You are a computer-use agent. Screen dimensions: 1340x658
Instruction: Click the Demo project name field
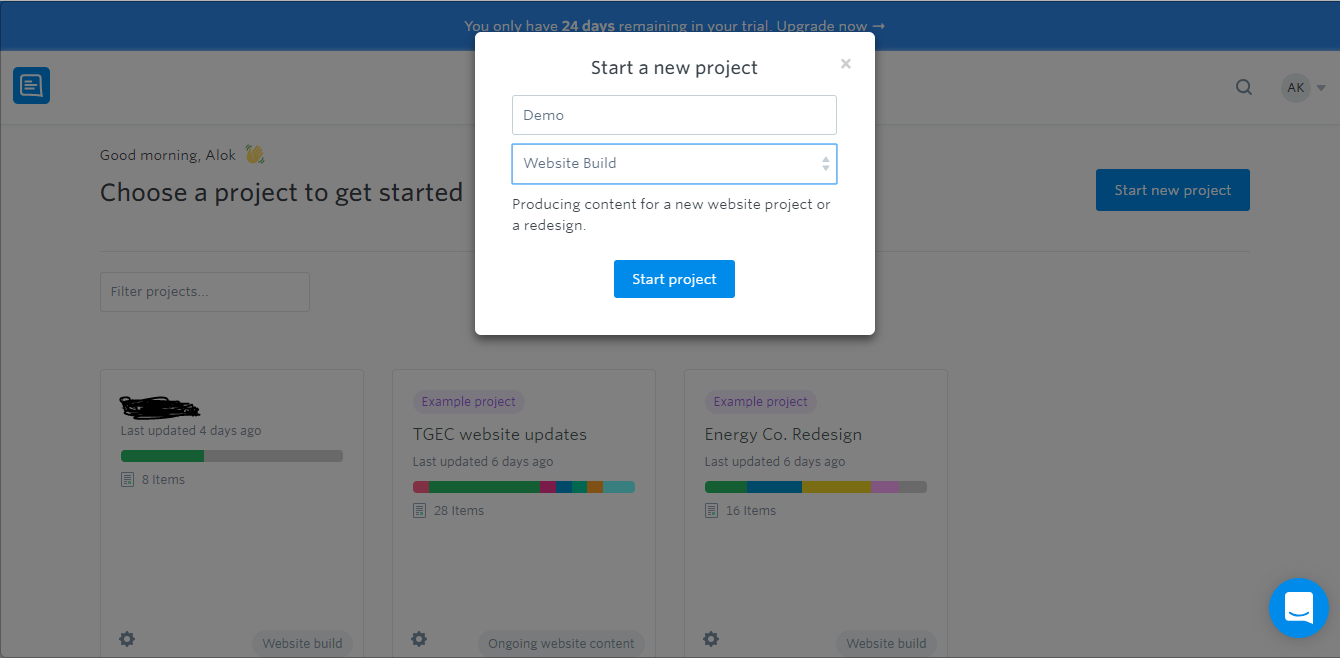tap(674, 114)
